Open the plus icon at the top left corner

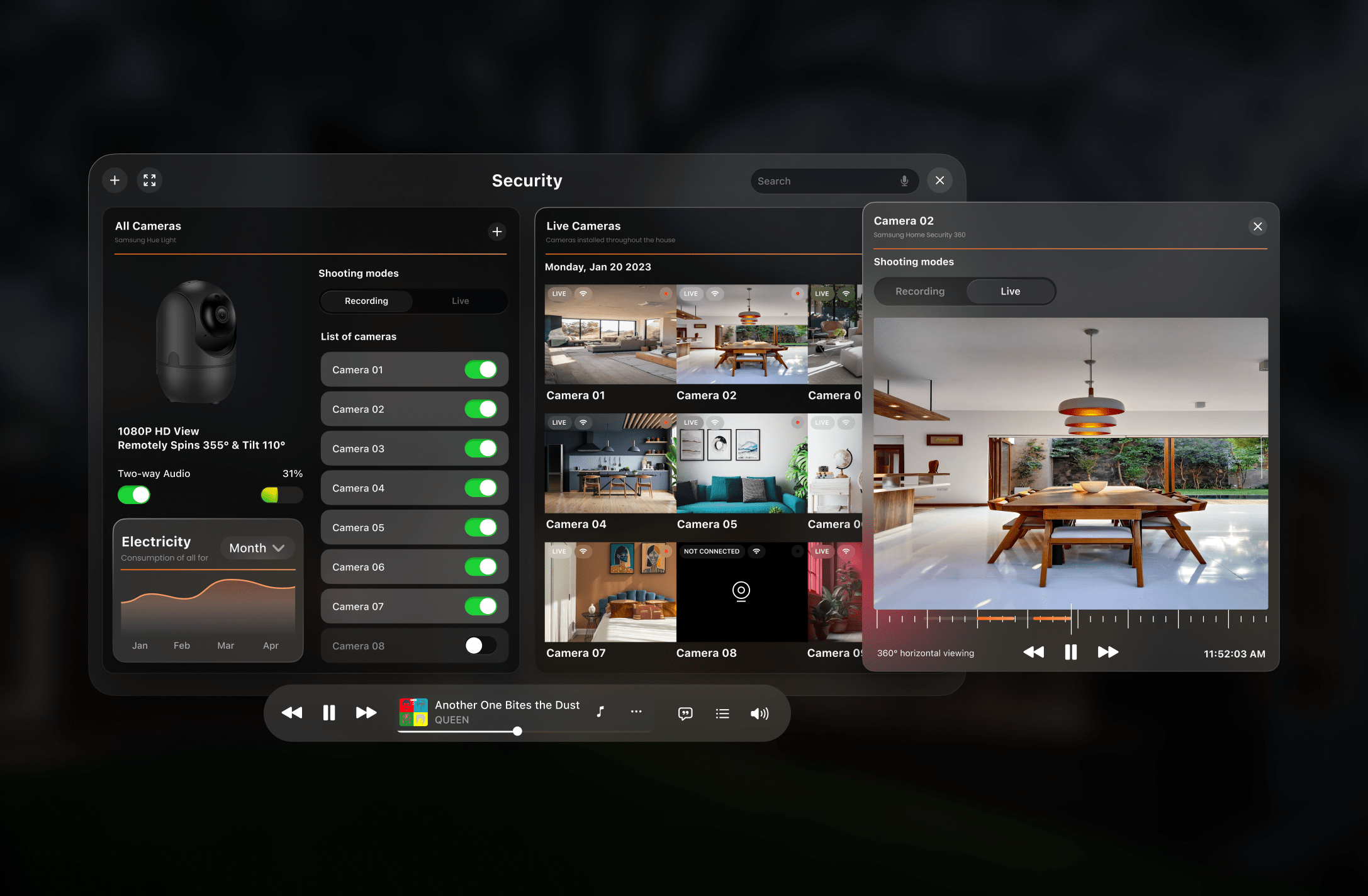click(115, 181)
